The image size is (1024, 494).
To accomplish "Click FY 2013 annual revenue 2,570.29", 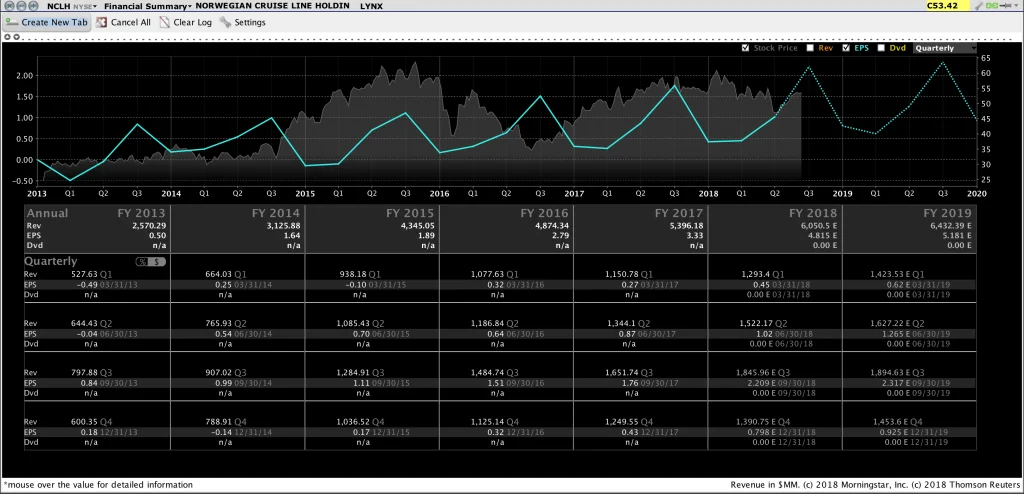I will [149, 225].
